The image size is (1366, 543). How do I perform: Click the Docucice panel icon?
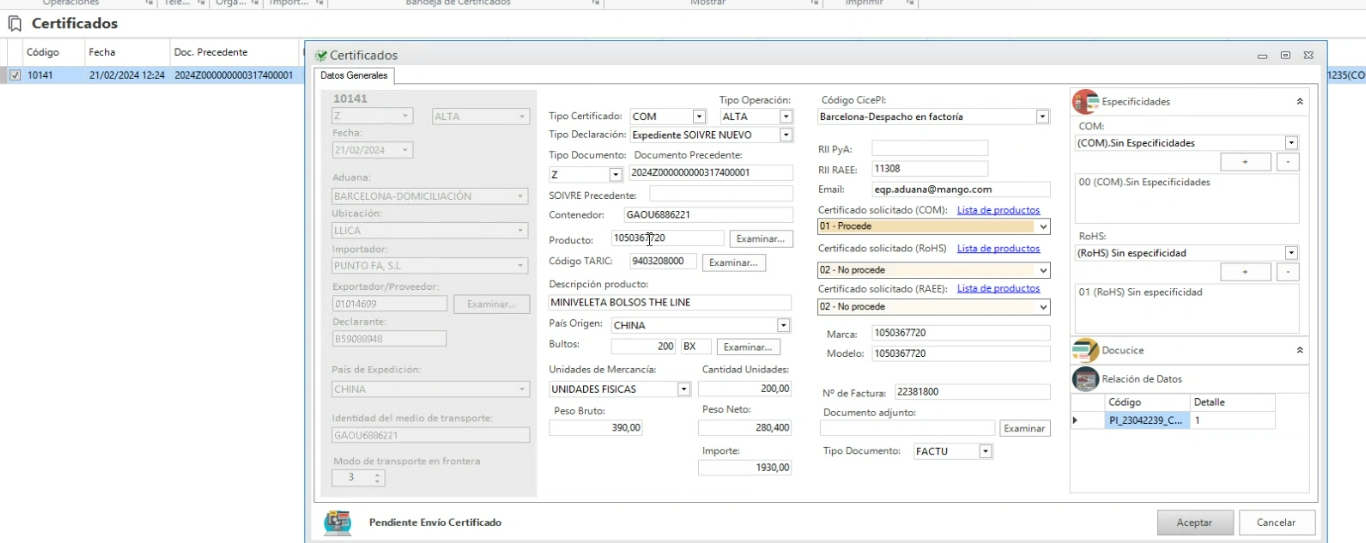[x=1085, y=350]
